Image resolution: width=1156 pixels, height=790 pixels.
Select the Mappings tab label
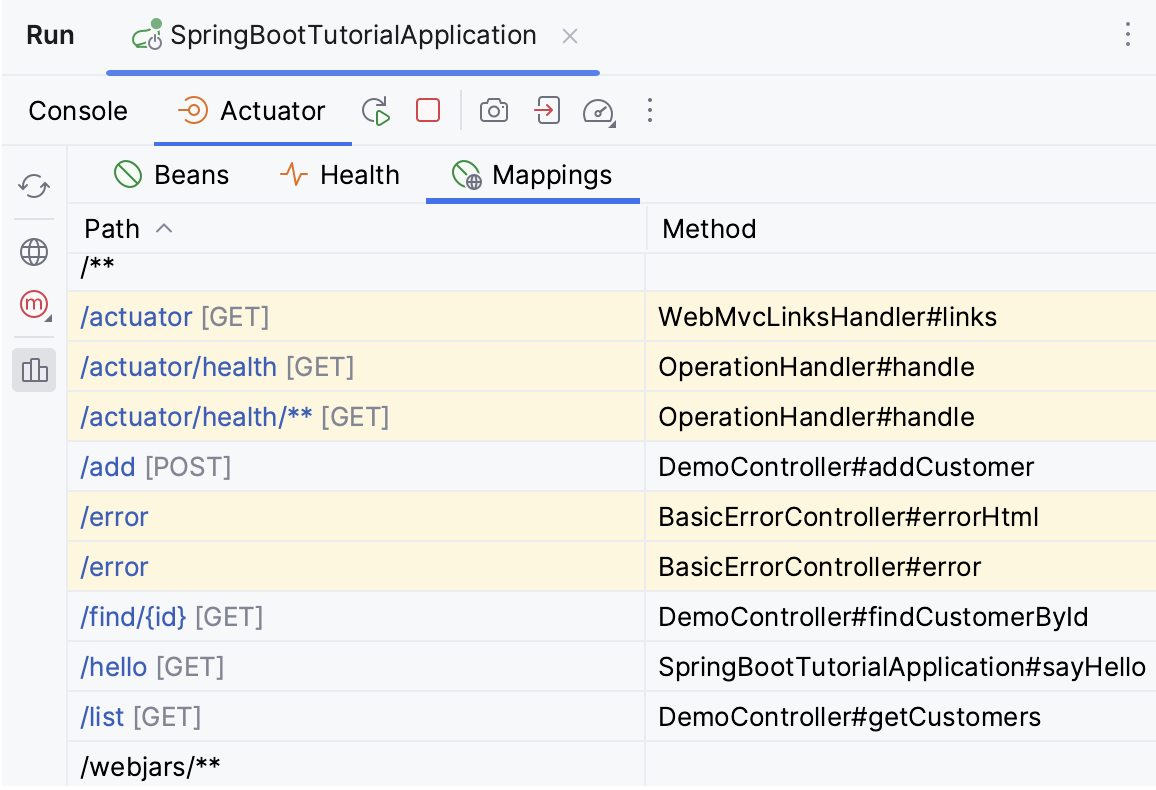click(x=552, y=175)
